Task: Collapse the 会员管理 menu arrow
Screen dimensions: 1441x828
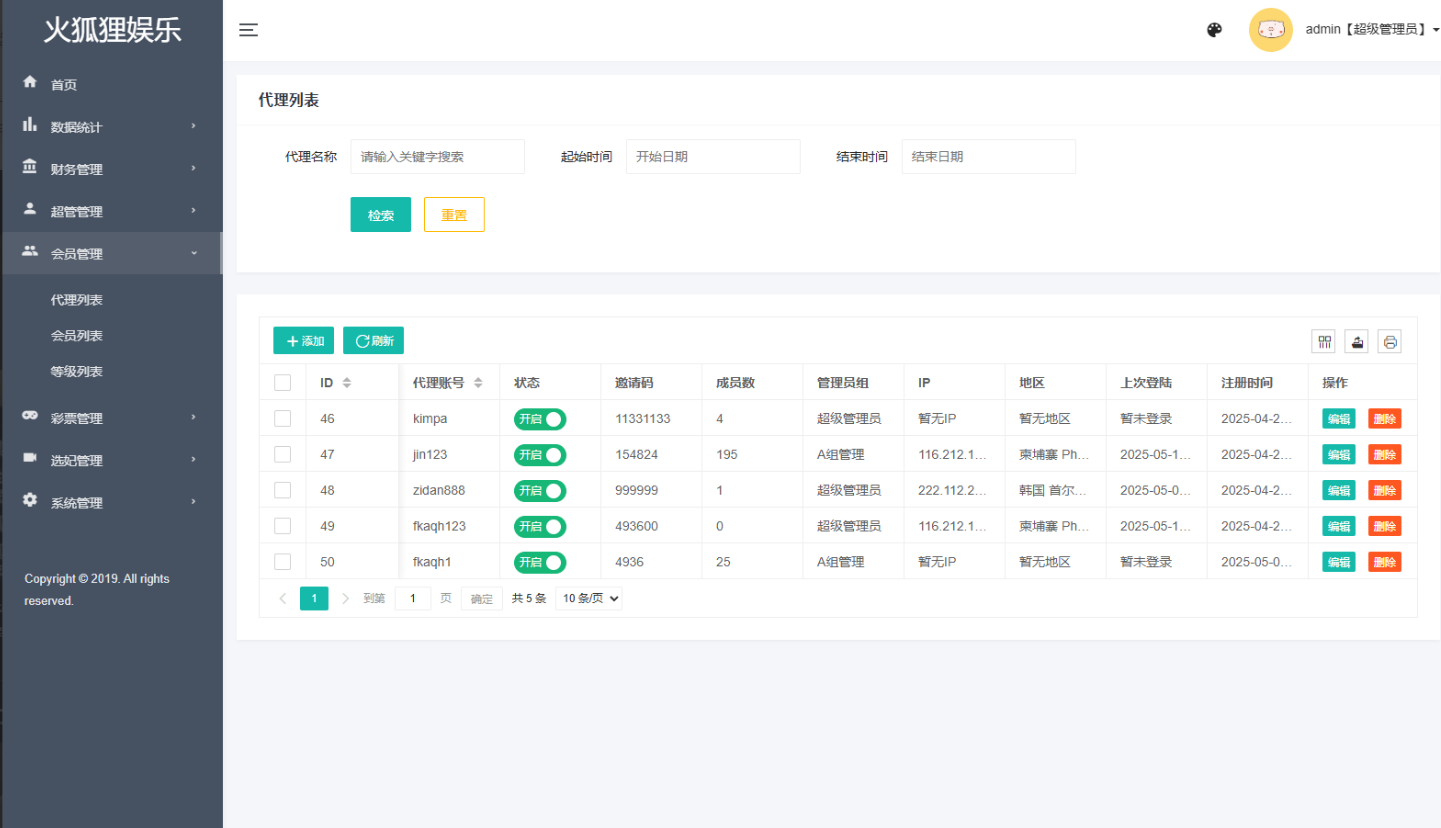Action: point(194,253)
